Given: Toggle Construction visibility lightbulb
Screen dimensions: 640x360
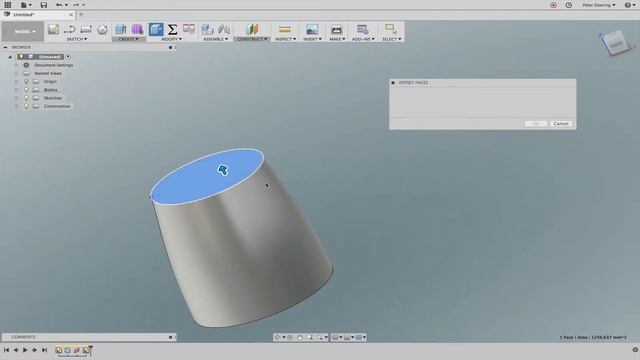Looking at the screenshot, I should pos(26,106).
